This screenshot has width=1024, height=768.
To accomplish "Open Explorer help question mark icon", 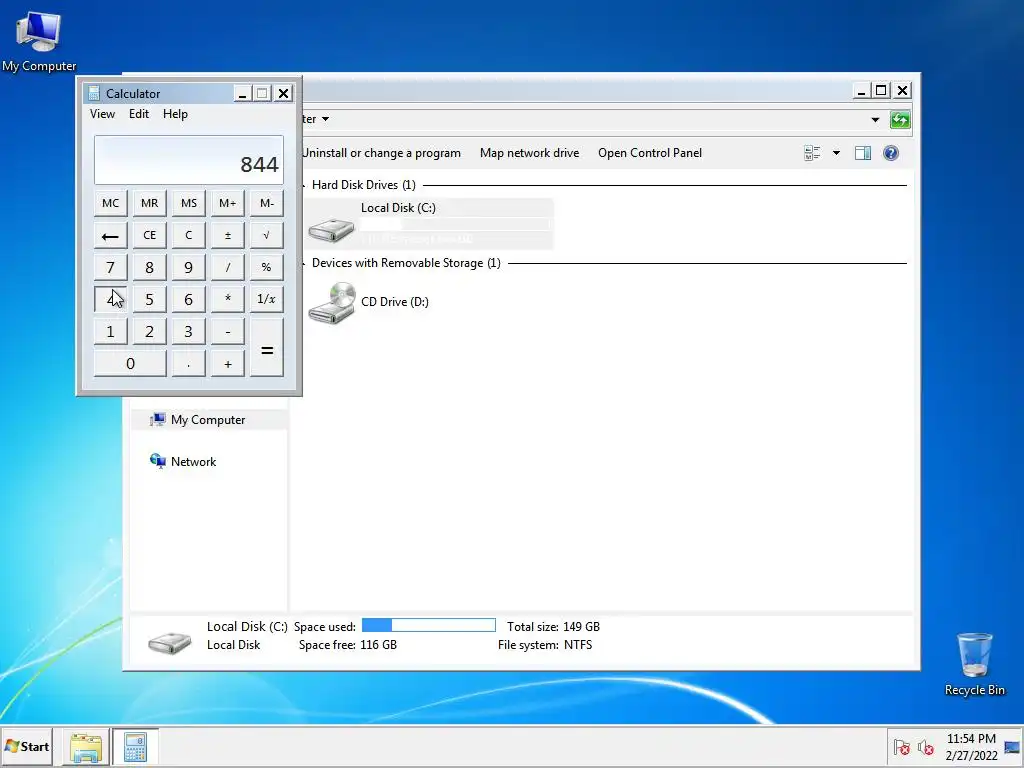I will (891, 153).
